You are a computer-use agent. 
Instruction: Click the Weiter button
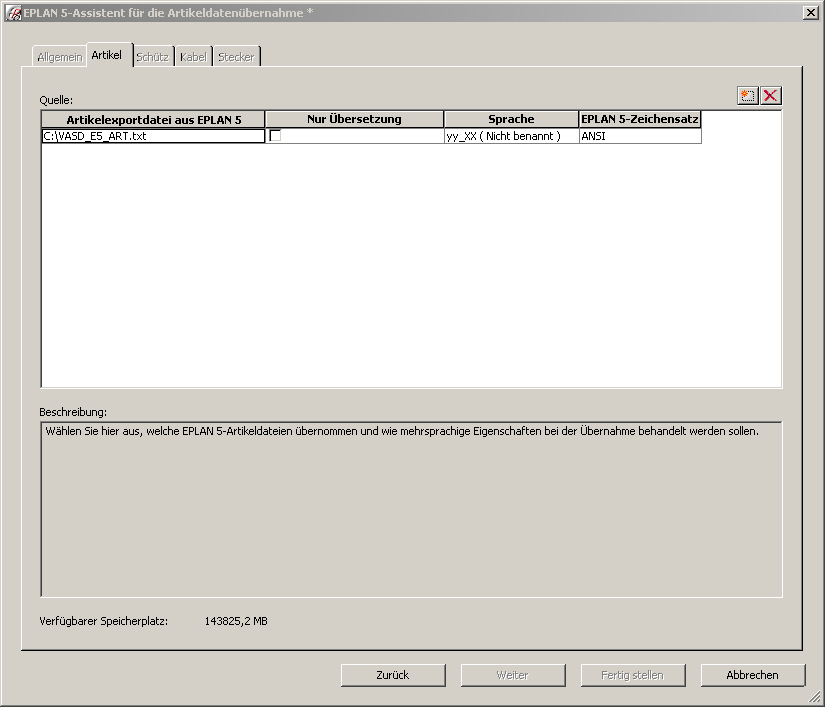[x=513, y=675]
